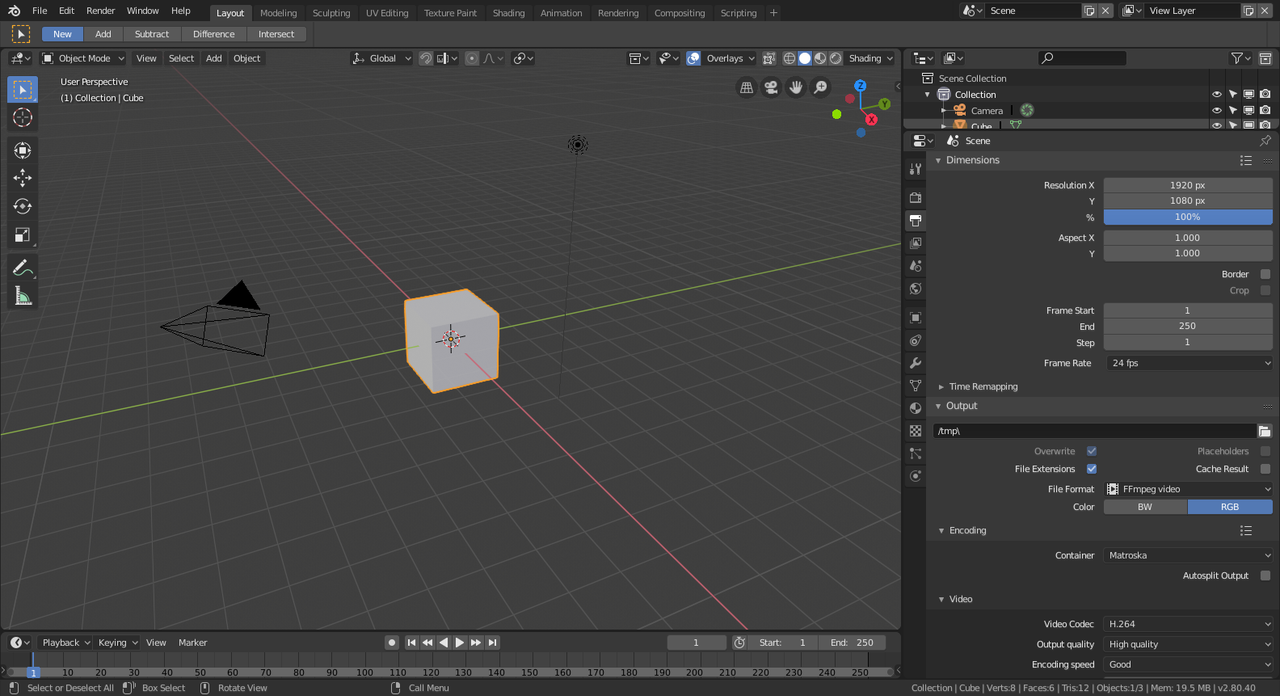This screenshot has width=1280, height=696.
Task: Select the Transform tool
Action: pos(22,150)
